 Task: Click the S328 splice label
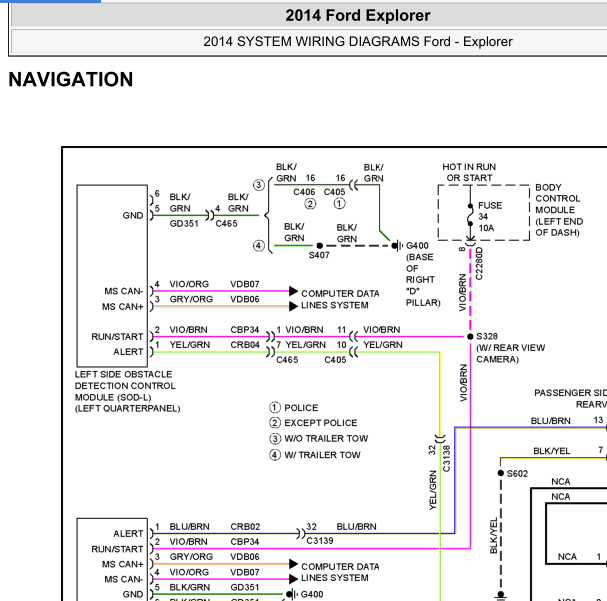pyautogui.click(x=487, y=336)
